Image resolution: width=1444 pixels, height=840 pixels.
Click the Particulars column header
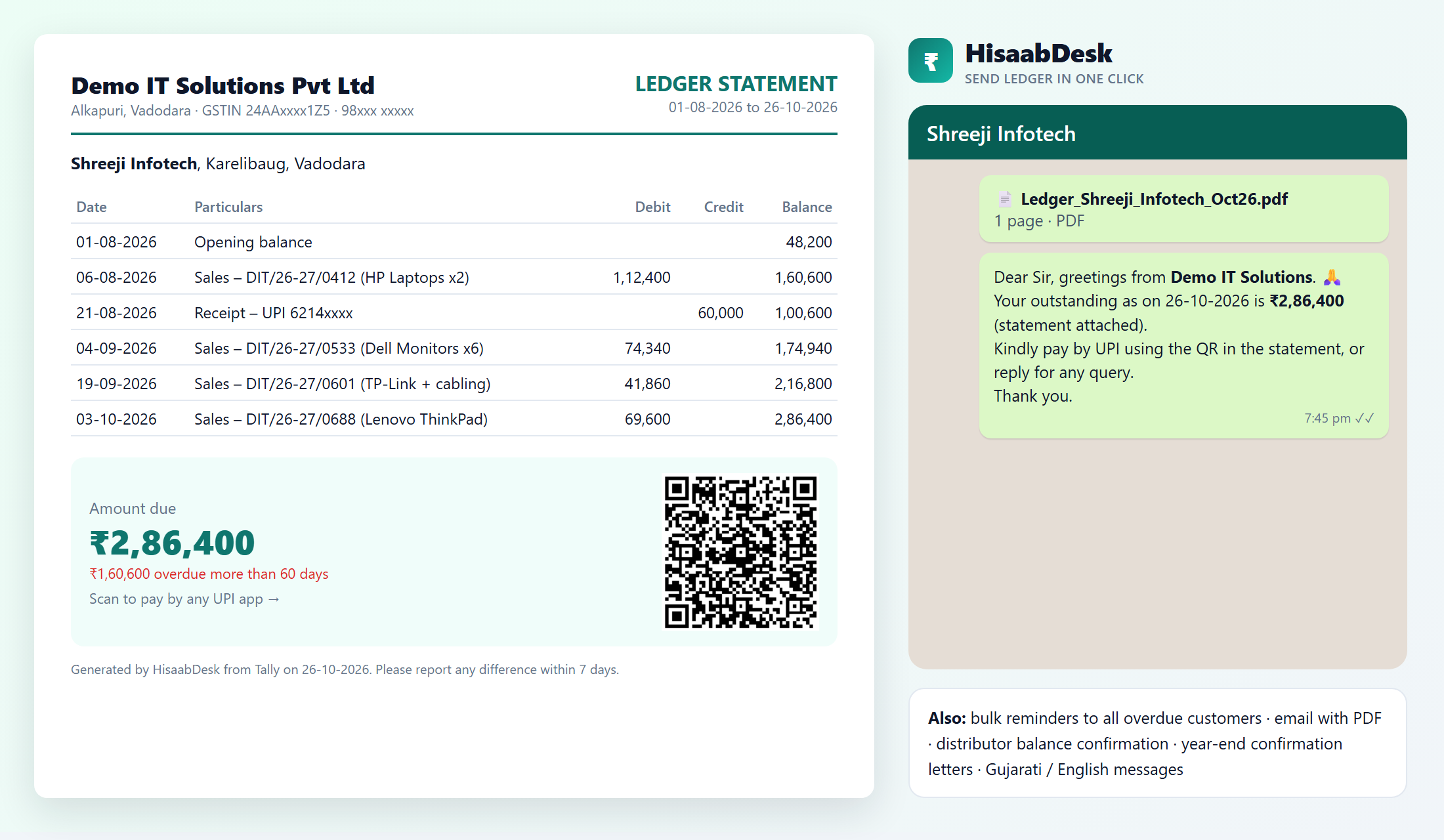(x=228, y=207)
